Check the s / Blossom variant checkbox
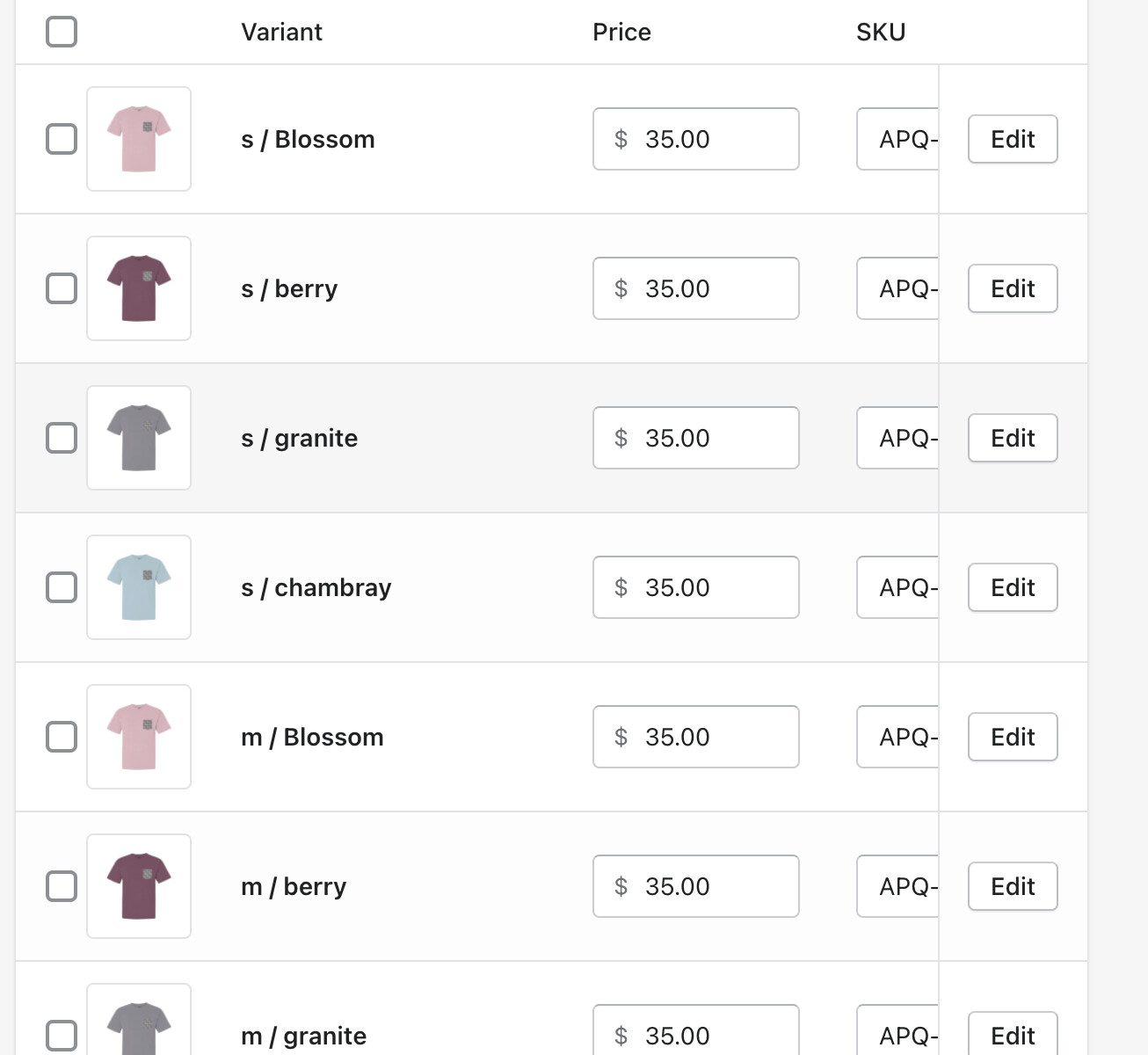1148x1055 pixels. pos(62,139)
